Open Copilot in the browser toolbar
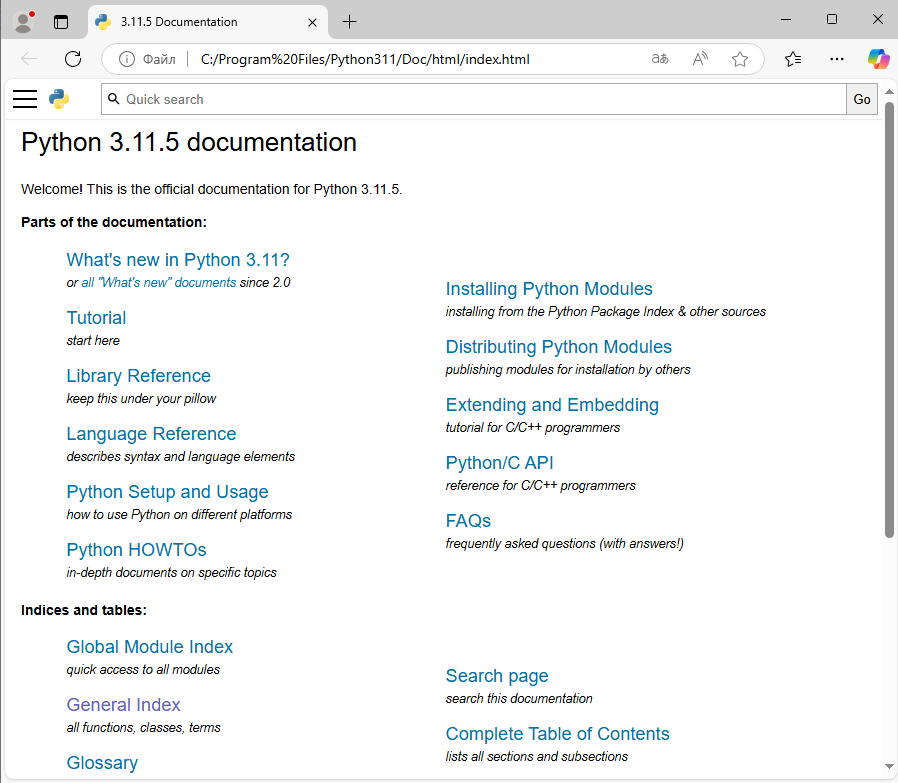Screen dimensions: 898x783 (x=878, y=59)
